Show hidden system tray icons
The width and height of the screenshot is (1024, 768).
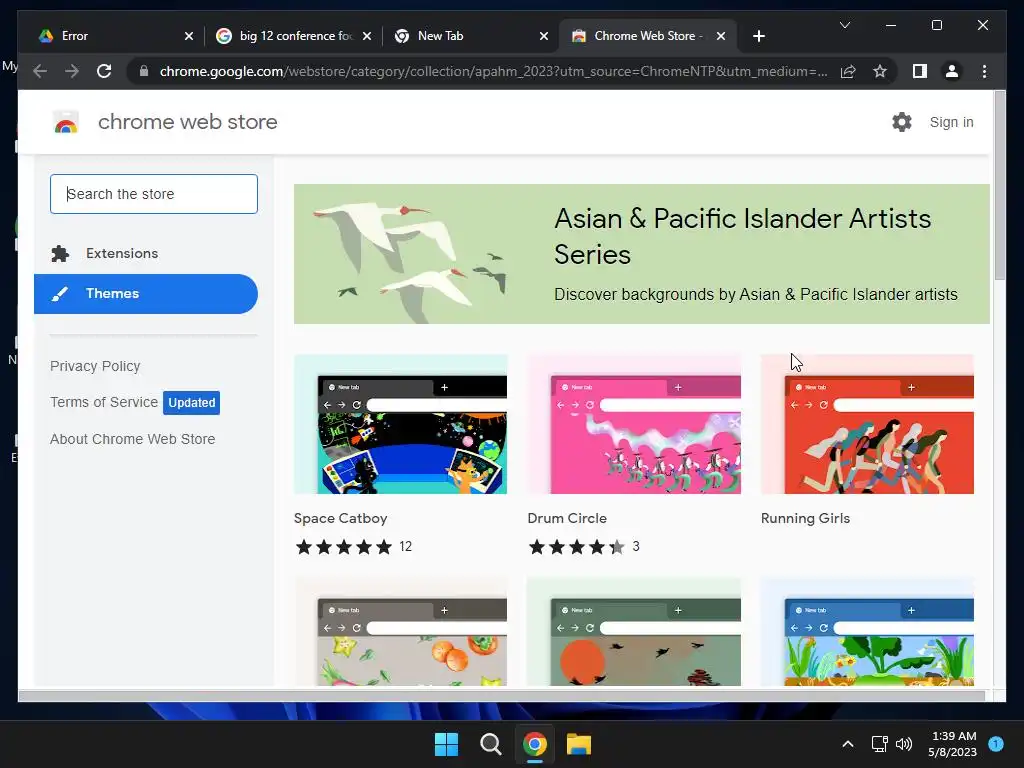click(848, 744)
